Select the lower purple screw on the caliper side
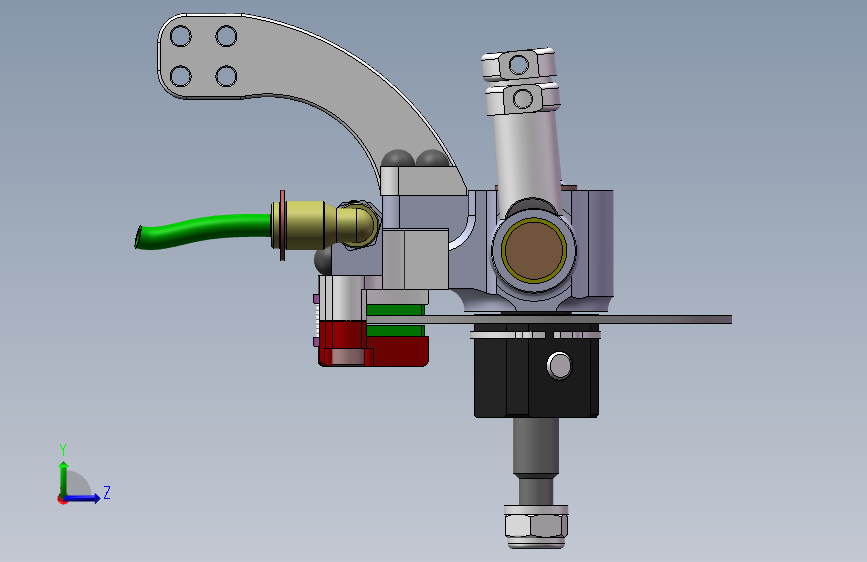 [316, 342]
